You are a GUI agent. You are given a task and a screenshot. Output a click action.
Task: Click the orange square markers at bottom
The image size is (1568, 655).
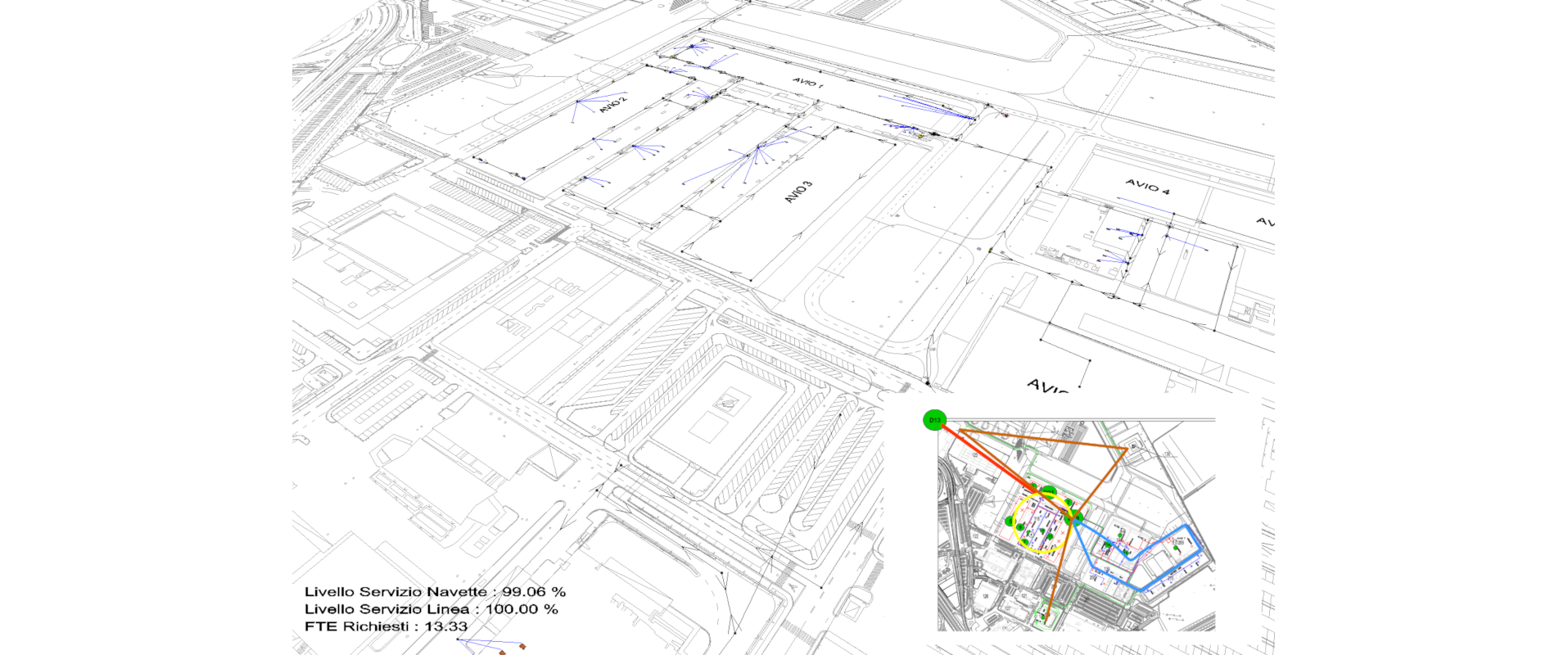tap(512, 649)
